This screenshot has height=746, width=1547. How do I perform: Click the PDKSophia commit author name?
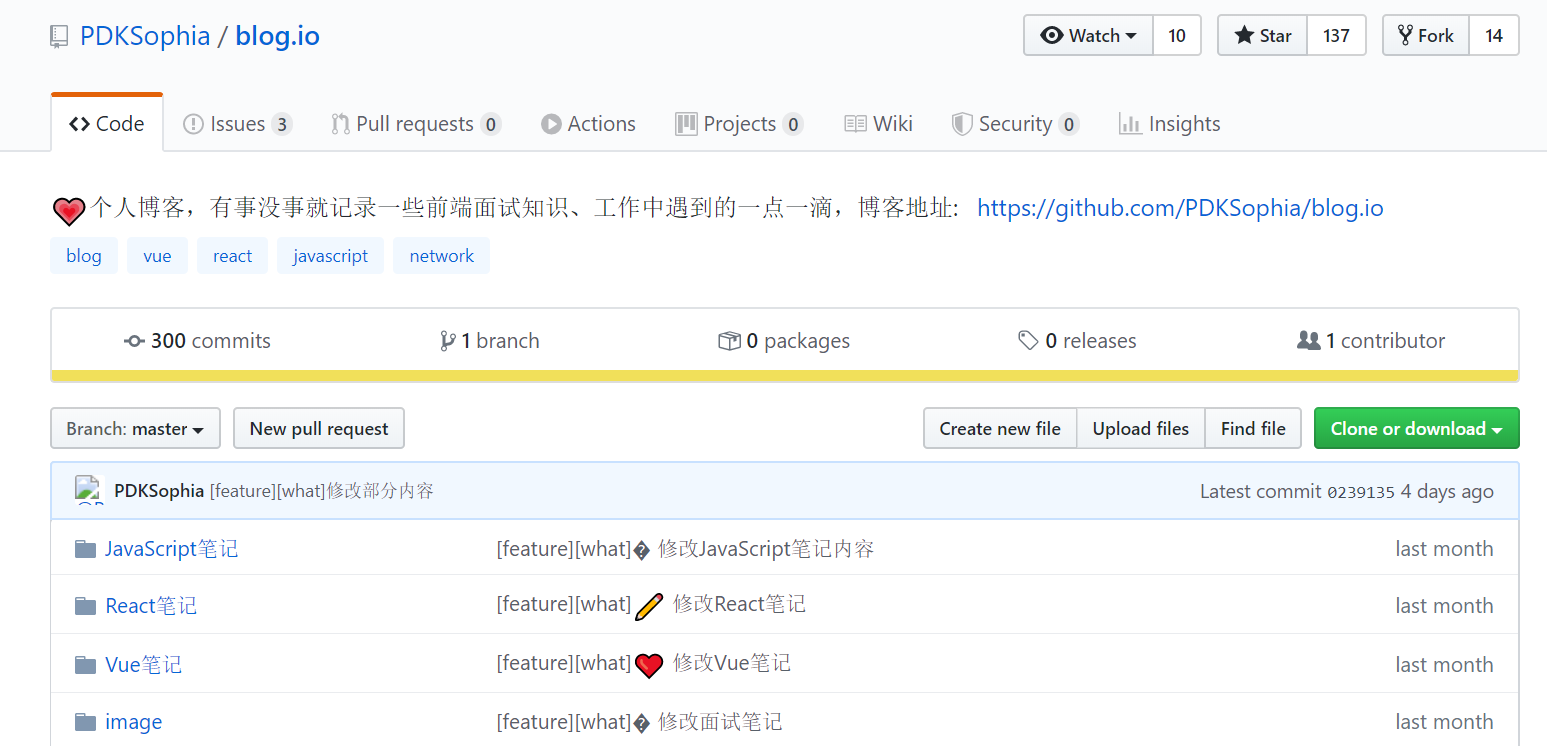coord(159,491)
